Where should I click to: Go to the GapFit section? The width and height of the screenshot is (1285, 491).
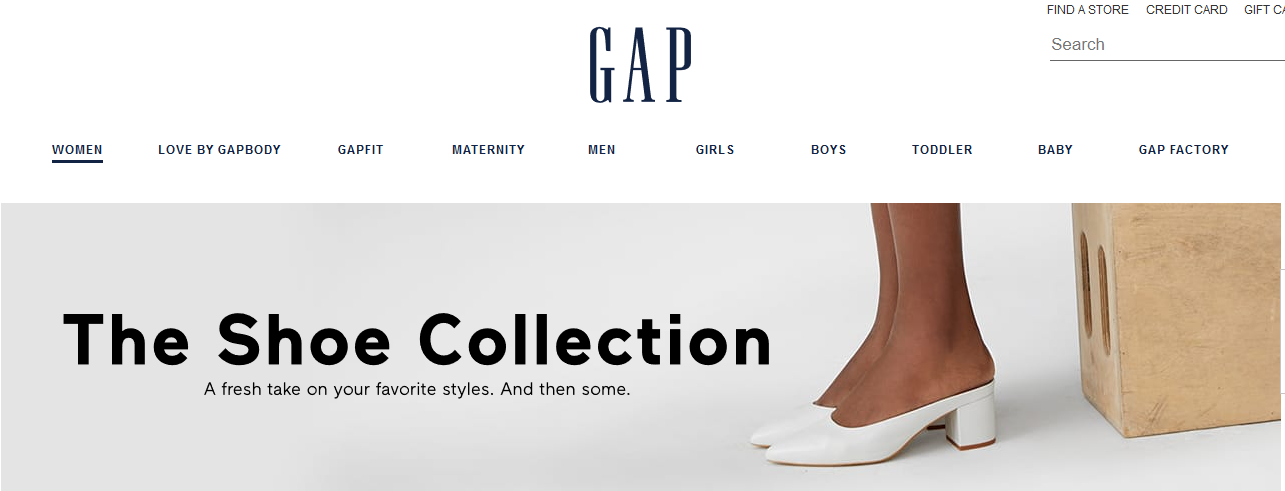click(x=361, y=150)
